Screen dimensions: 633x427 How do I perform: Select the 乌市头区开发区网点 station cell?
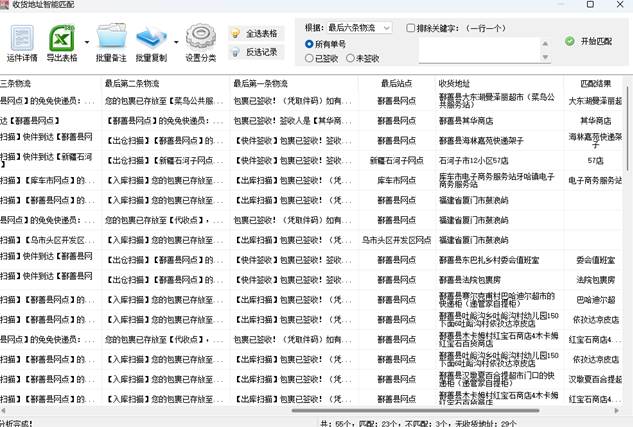pos(396,240)
